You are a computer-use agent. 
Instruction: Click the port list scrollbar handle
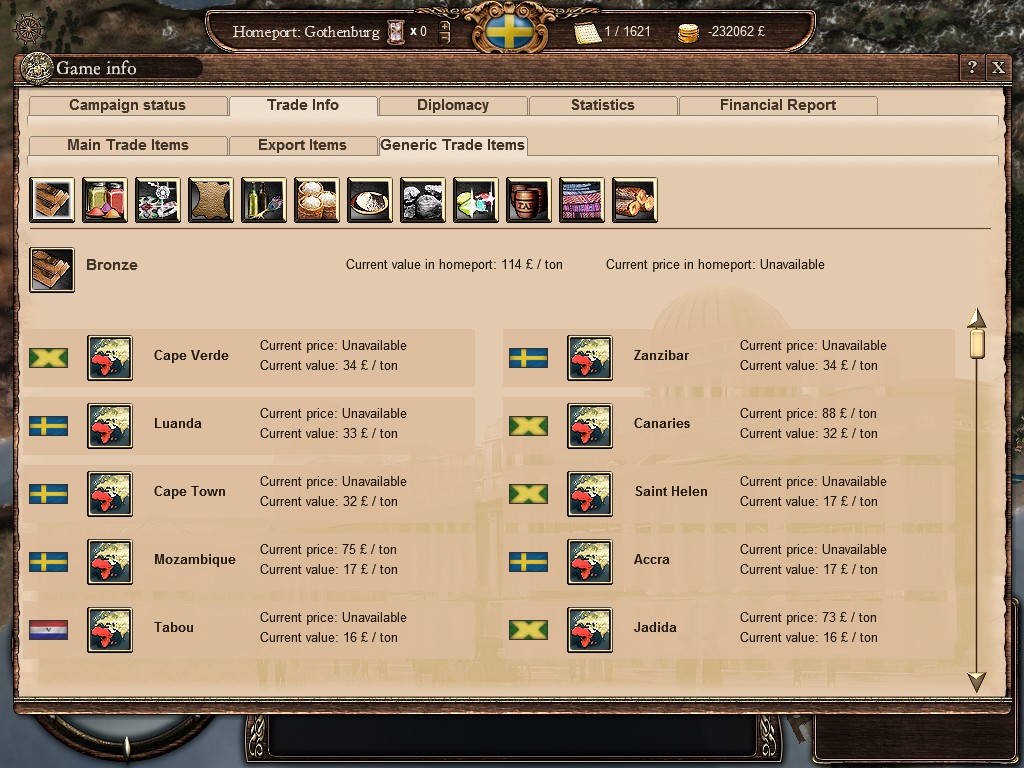click(977, 344)
